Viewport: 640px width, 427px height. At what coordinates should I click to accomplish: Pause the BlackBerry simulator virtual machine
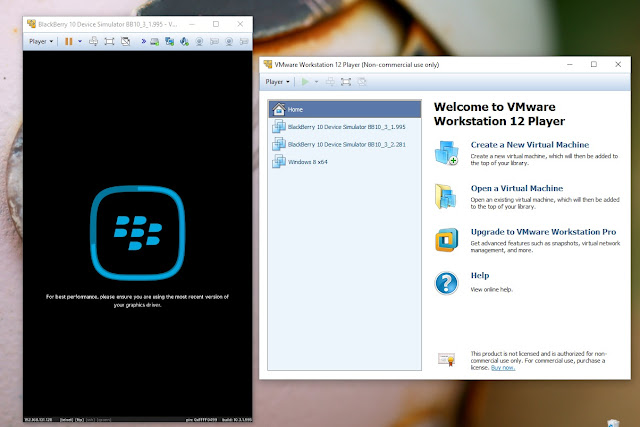click(x=69, y=41)
